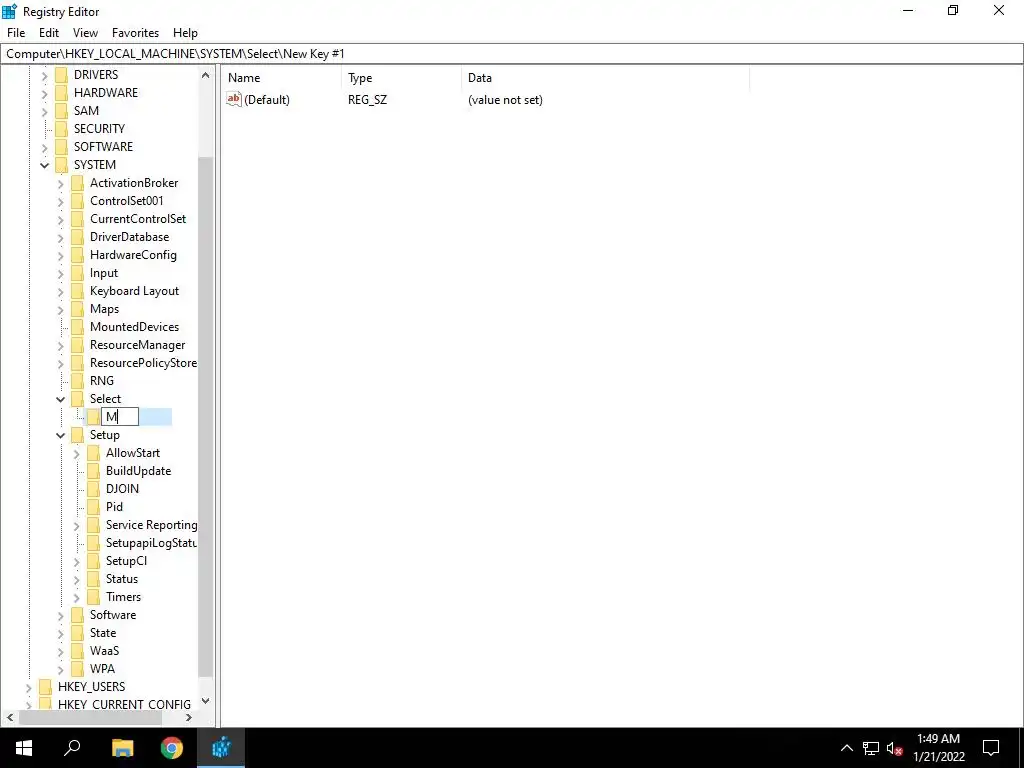Select the Timers key
The image size is (1024, 768).
123,597
